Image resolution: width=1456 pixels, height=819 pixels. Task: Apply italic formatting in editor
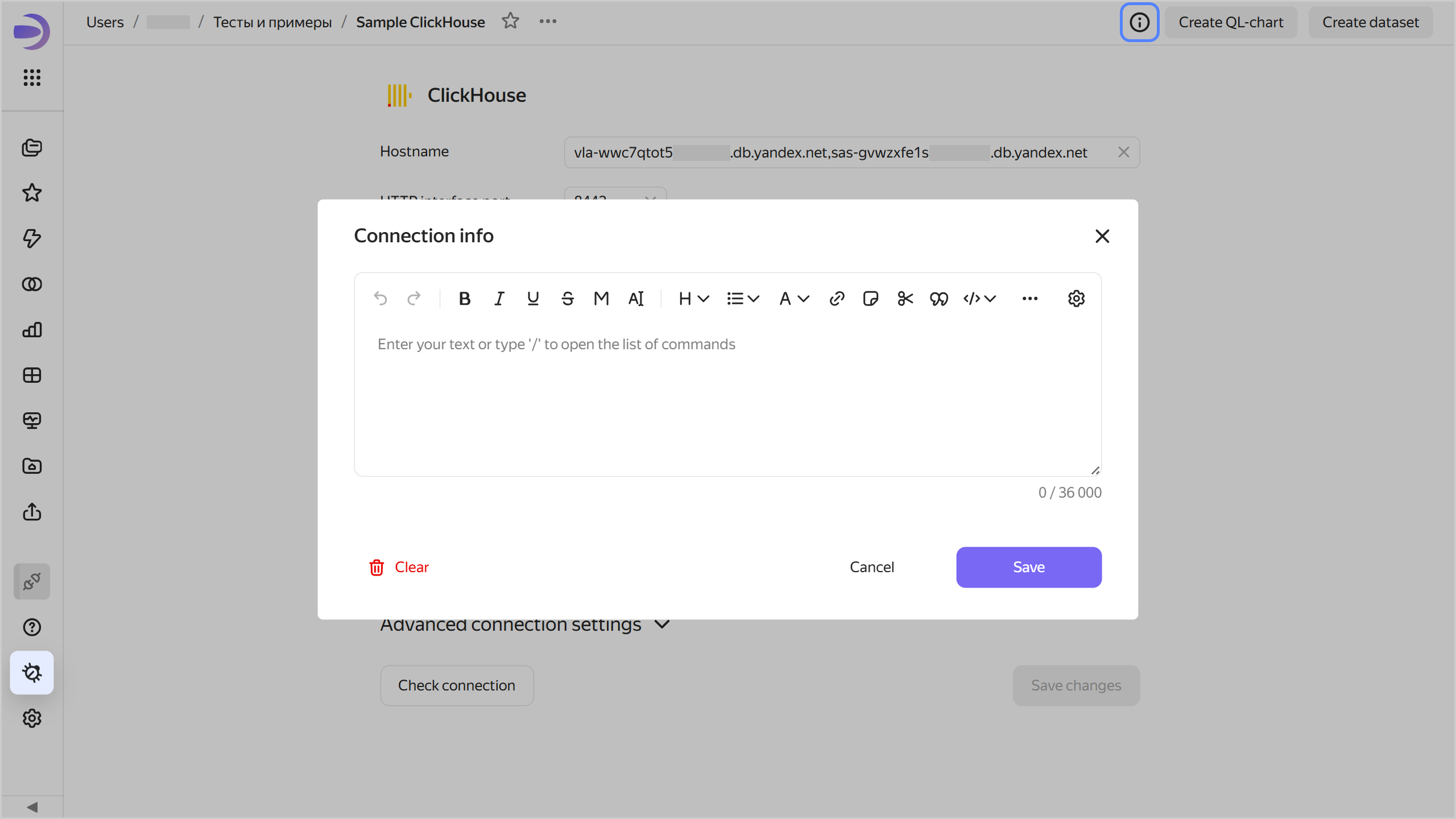(499, 299)
